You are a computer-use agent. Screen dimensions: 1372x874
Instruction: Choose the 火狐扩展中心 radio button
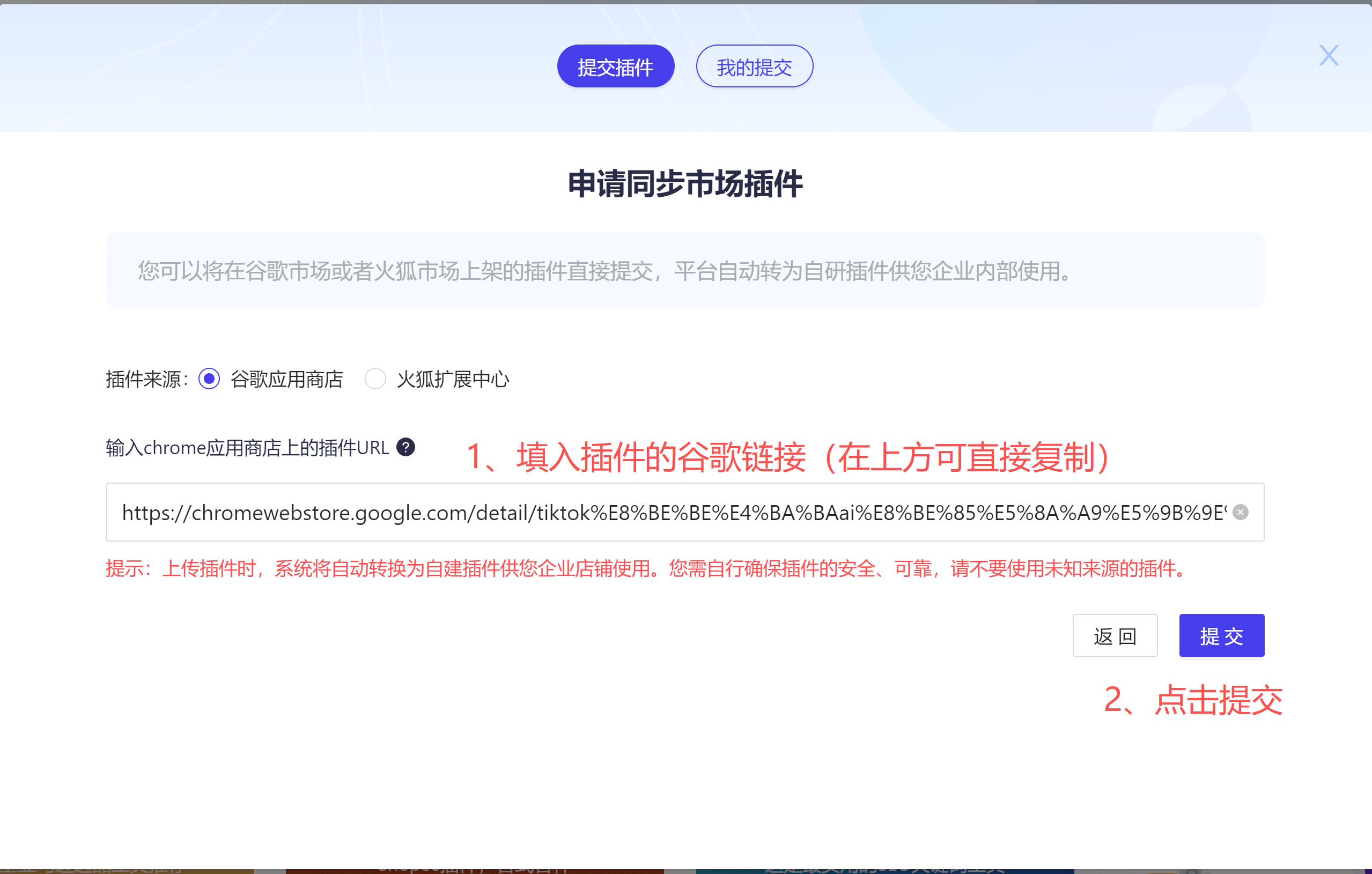(375, 379)
